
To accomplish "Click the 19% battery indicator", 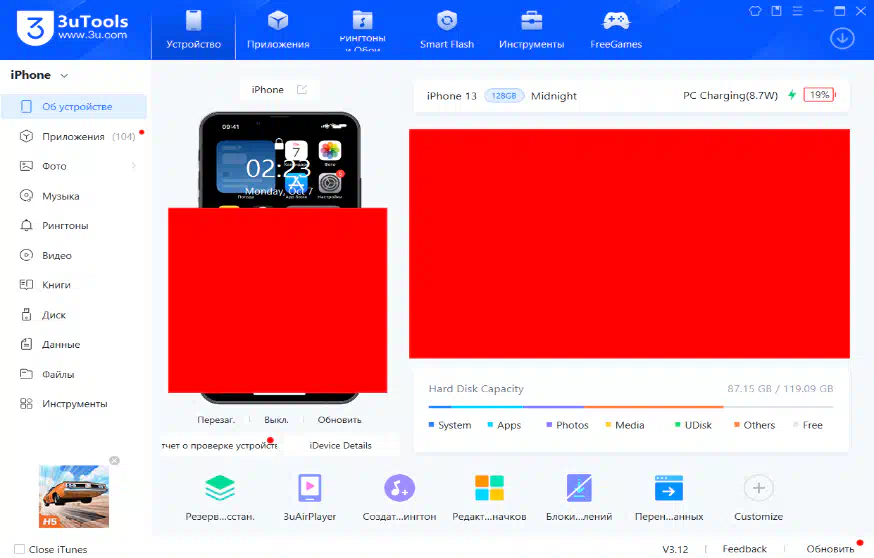I will (819, 95).
